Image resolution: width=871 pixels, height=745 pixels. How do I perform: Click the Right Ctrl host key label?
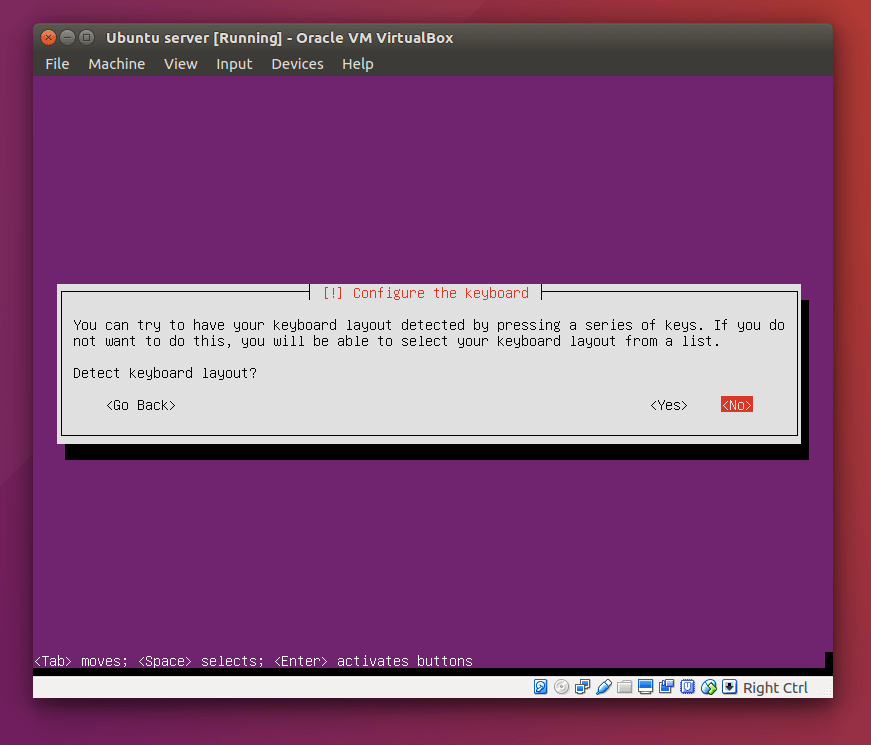click(x=775, y=688)
